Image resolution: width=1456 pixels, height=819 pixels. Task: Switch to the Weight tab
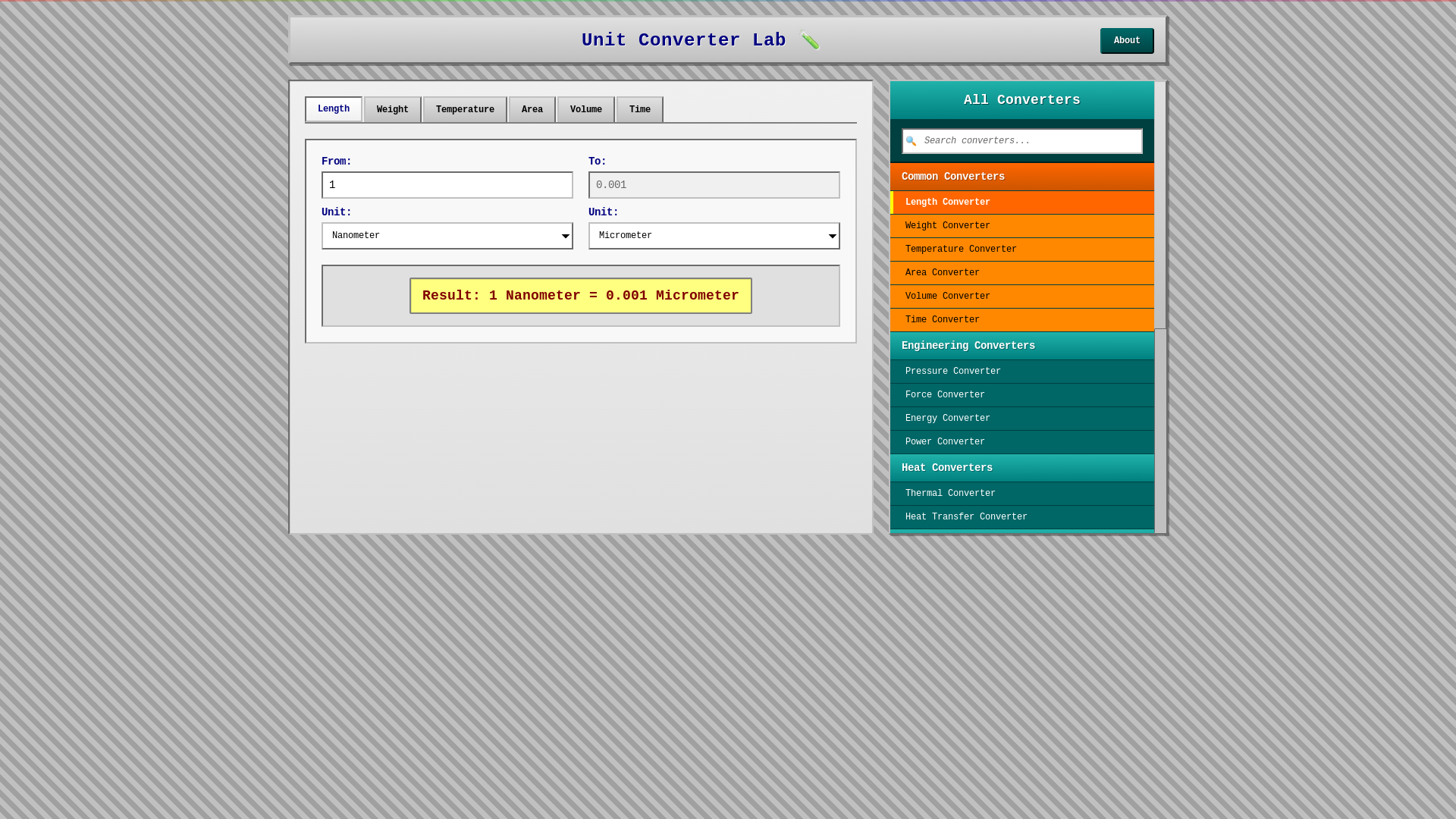click(393, 110)
